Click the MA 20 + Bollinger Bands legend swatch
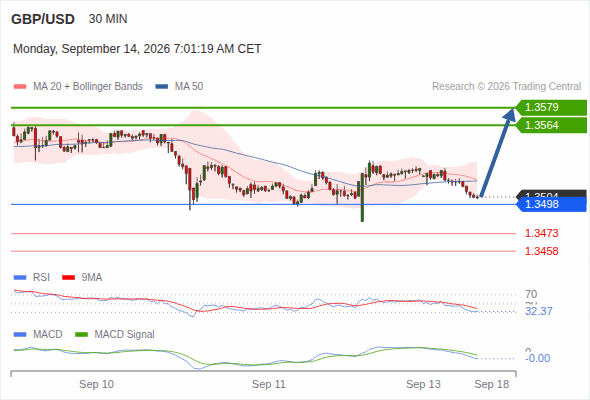 coord(20,87)
